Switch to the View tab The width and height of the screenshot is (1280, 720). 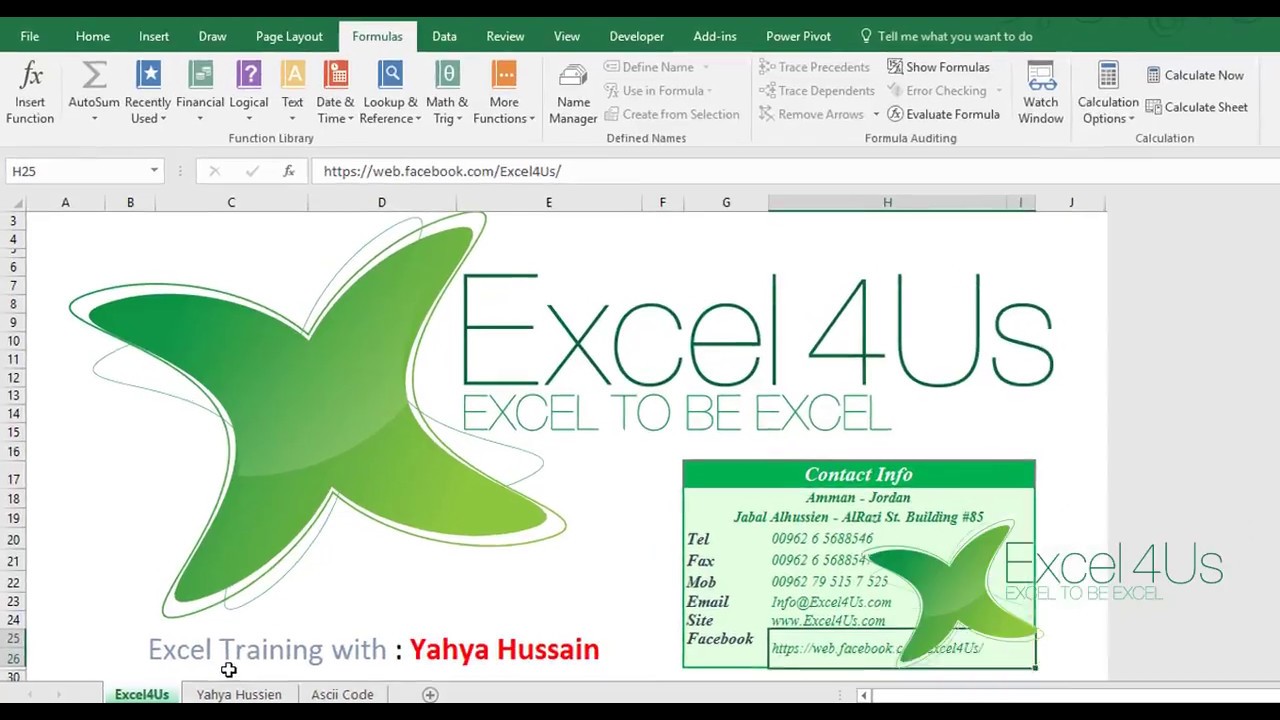pos(567,36)
